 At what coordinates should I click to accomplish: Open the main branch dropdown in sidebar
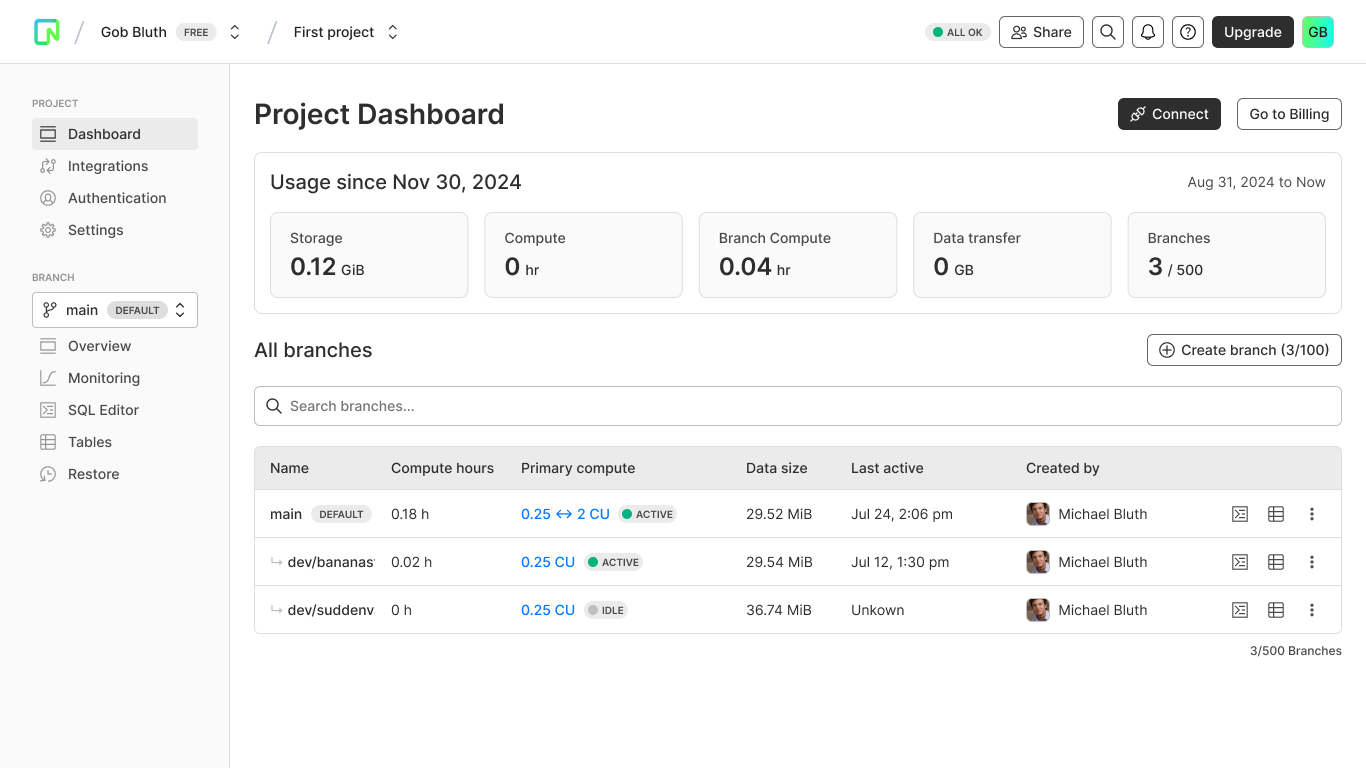115,310
